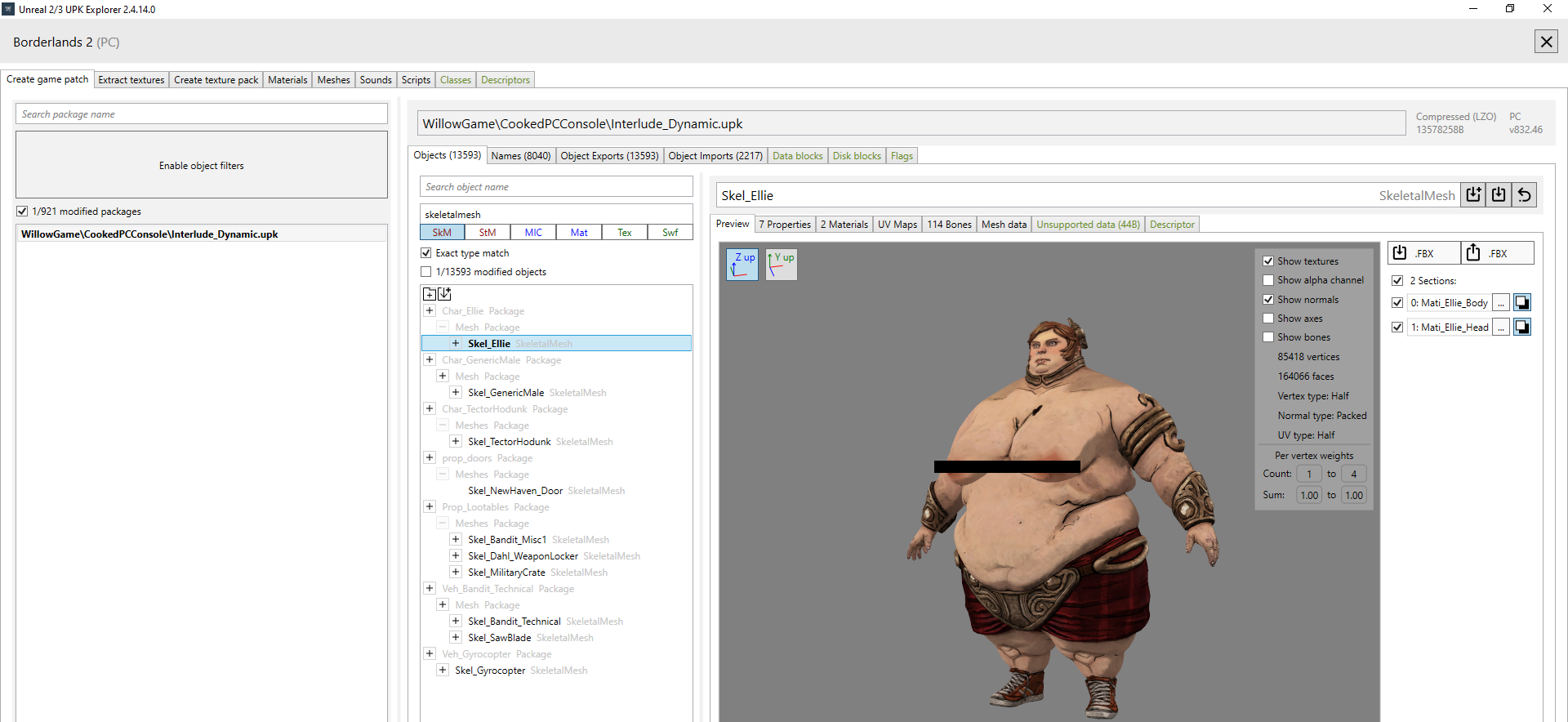
Task: Click the Search object name field
Action: click(x=556, y=187)
